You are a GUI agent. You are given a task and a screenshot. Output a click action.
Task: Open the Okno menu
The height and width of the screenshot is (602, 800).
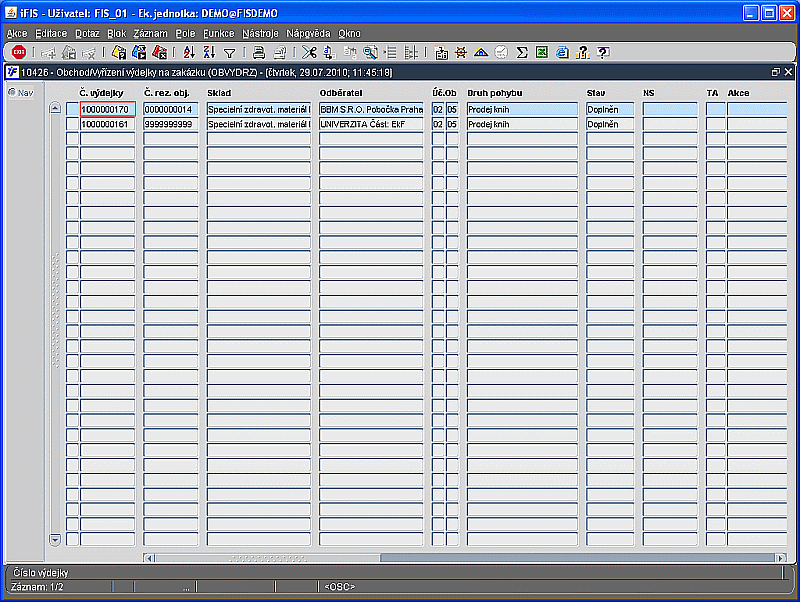(349, 34)
